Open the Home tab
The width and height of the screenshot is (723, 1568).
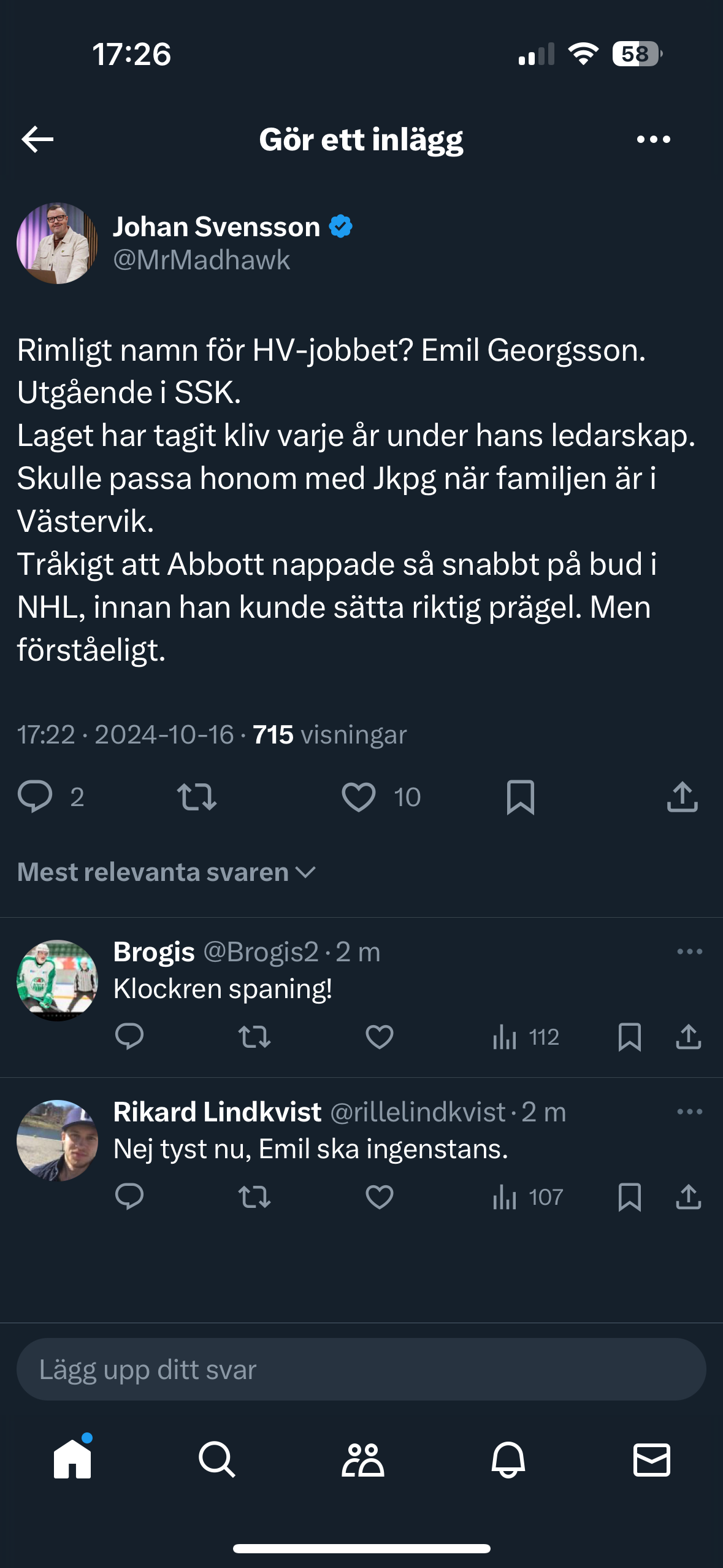click(72, 1459)
